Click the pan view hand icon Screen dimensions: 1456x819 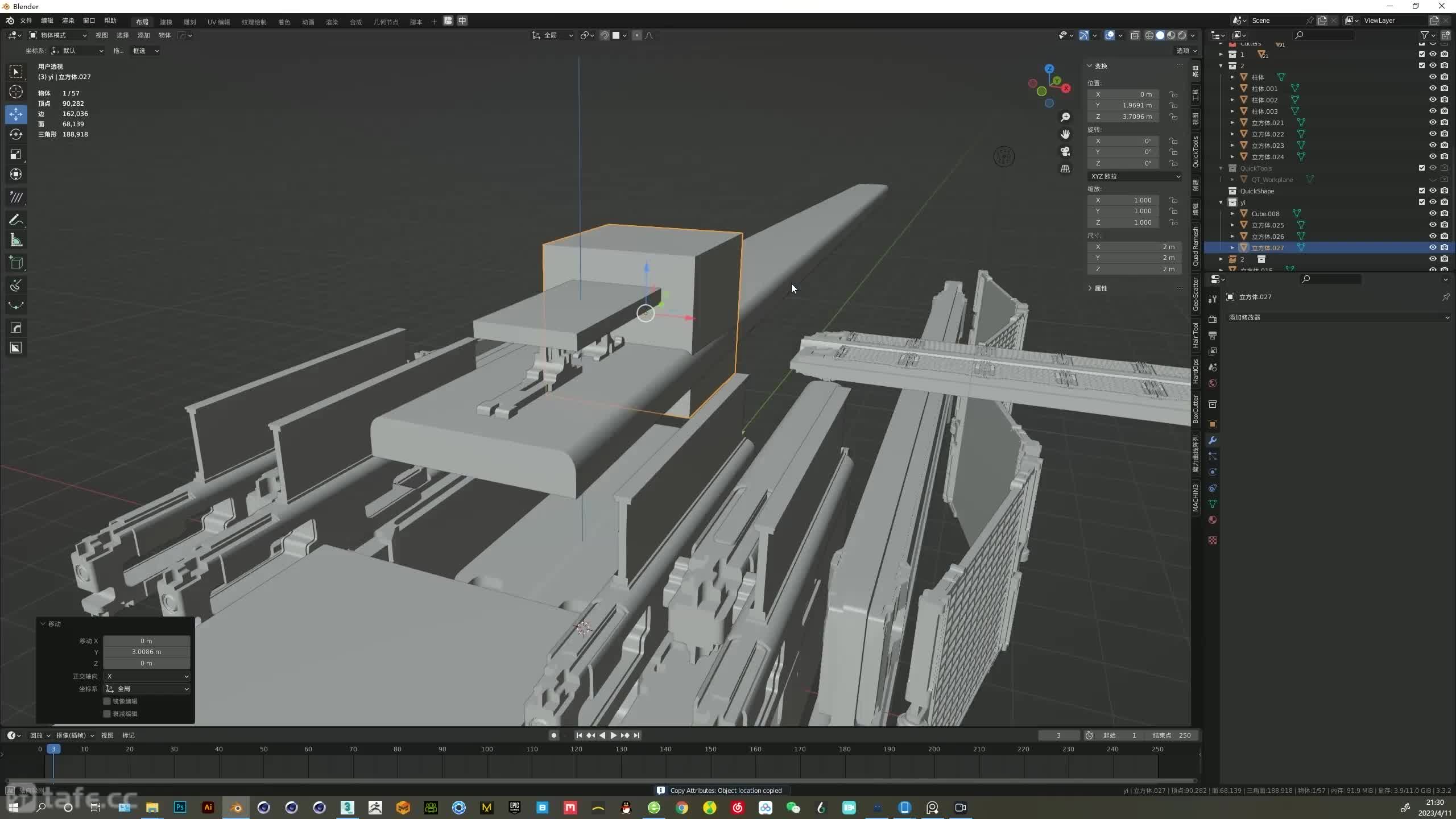click(1065, 134)
